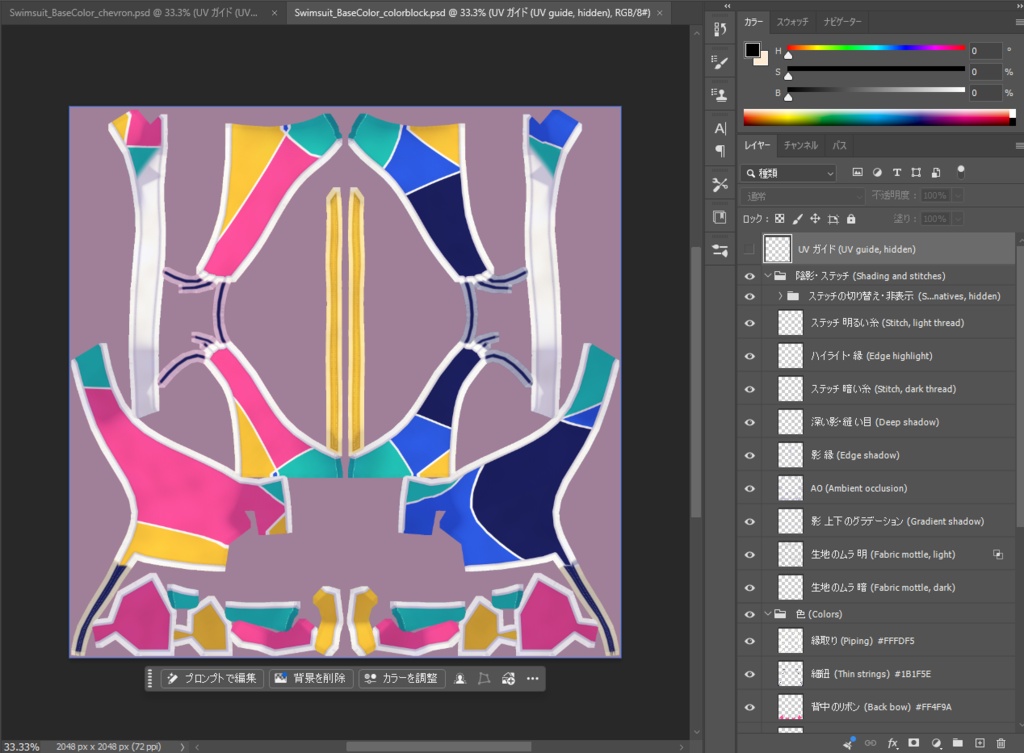Lock image pixels brush icon

(x=797, y=219)
